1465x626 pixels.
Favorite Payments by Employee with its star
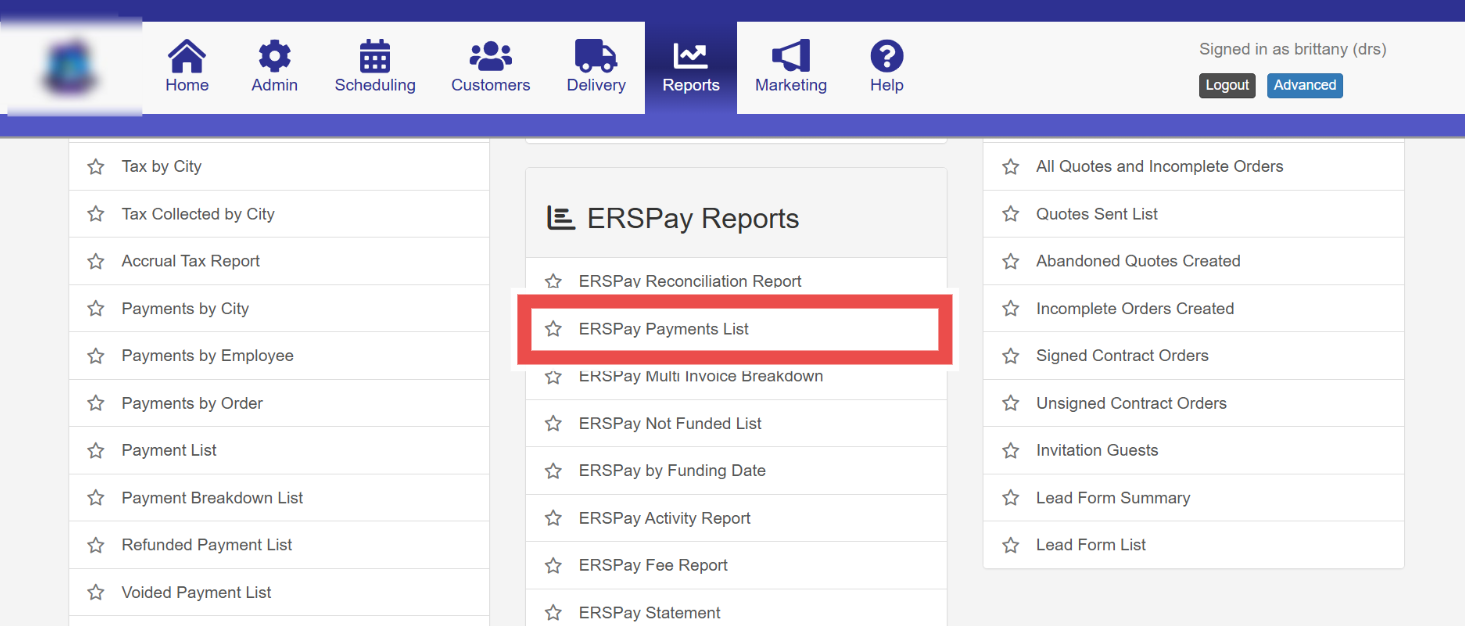(96, 356)
